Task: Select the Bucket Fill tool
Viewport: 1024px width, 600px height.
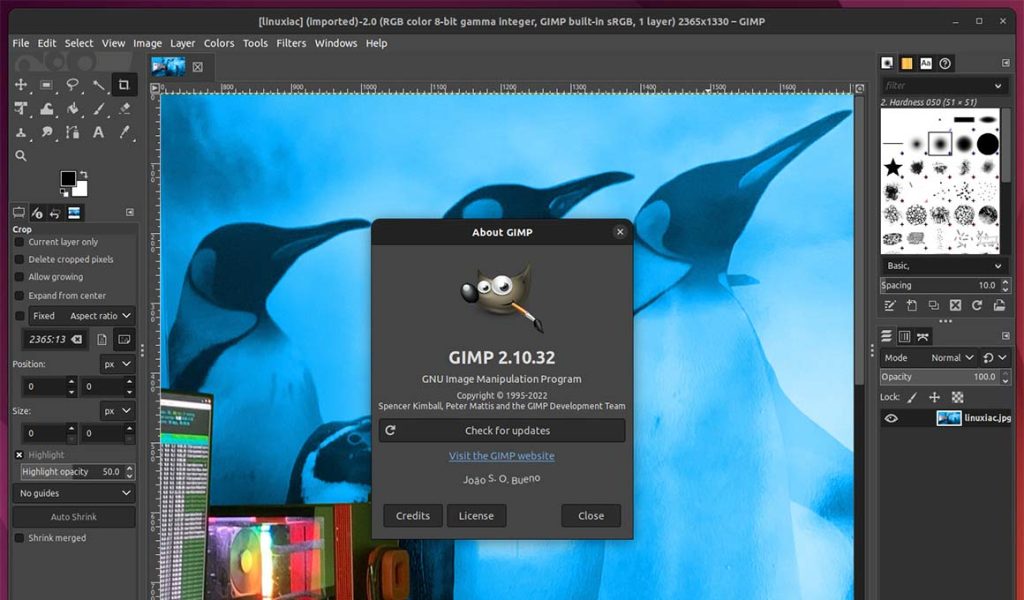Action: 72,109
